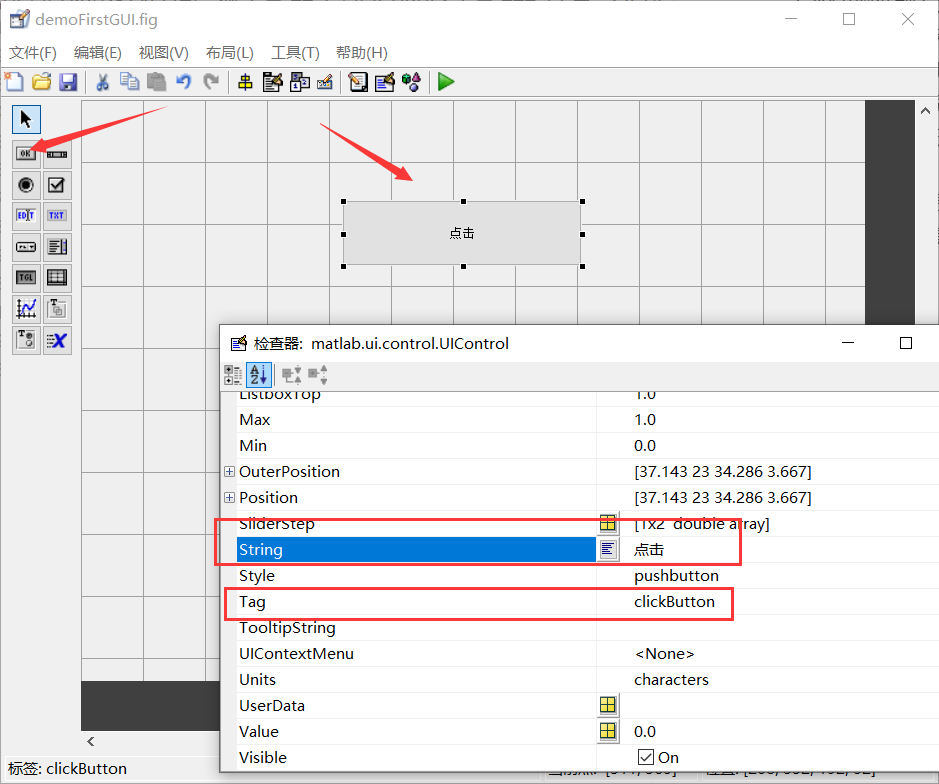Select the Edit Text tool

pos(25,215)
